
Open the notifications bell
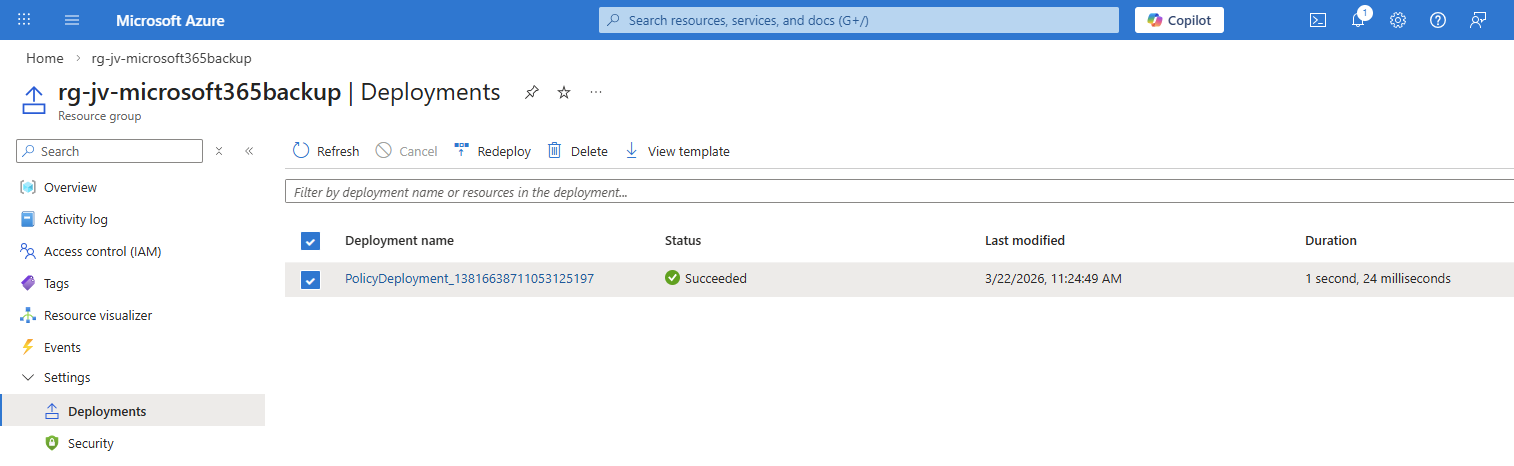[x=1358, y=20]
